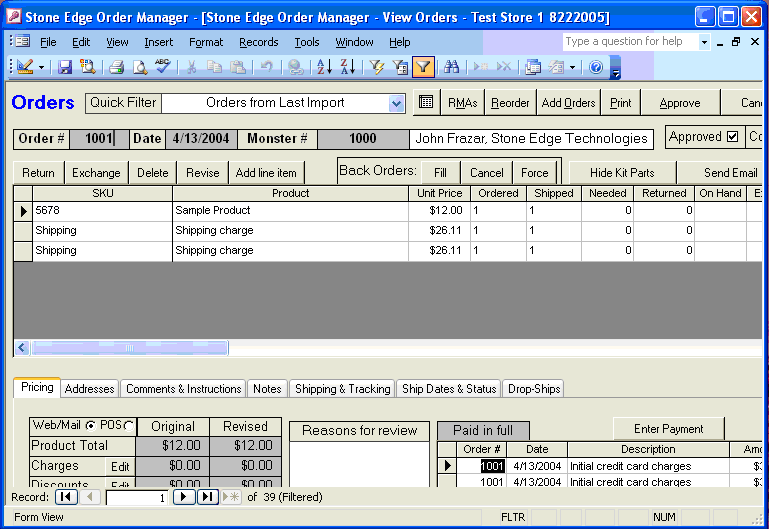Open the Records menu
This screenshot has height=529, width=769.
click(258, 42)
